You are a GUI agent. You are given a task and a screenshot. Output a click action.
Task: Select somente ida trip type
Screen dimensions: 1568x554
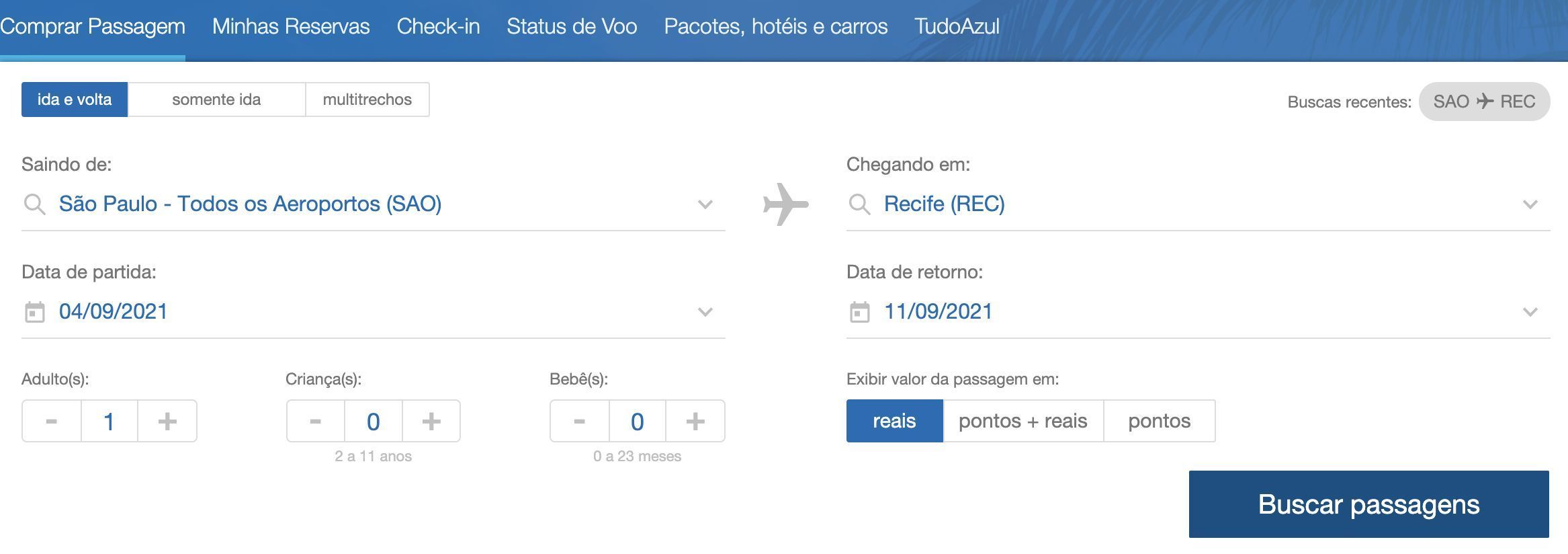(x=216, y=100)
